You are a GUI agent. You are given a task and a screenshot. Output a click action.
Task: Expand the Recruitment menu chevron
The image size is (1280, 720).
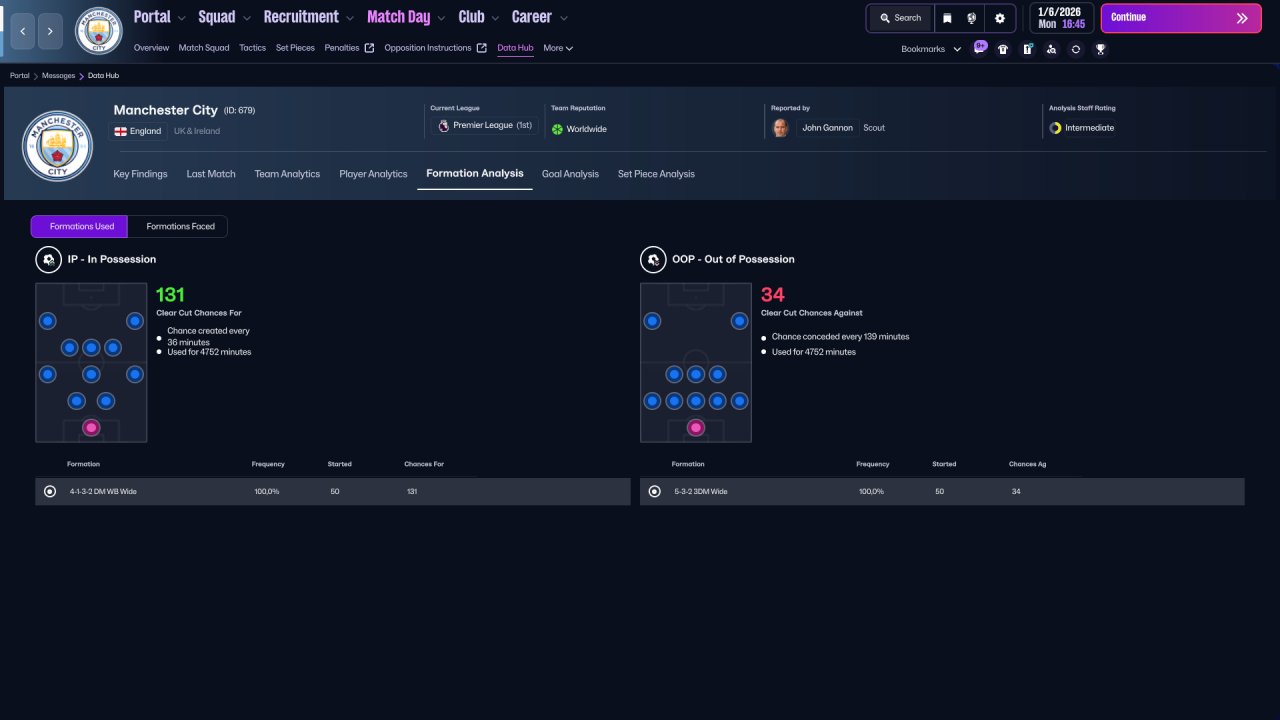pyautogui.click(x=349, y=18)
